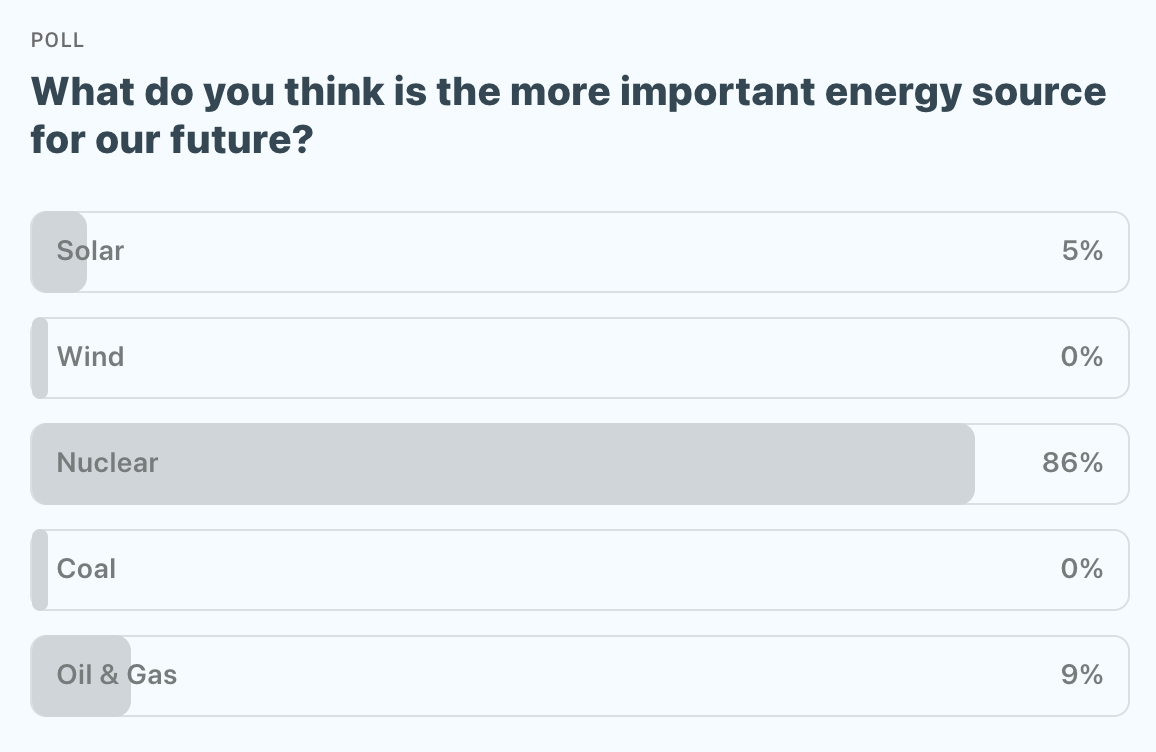Click the 0% result next to Wind
Screen dimensions: 1156x752
[x=1082, y=357]
